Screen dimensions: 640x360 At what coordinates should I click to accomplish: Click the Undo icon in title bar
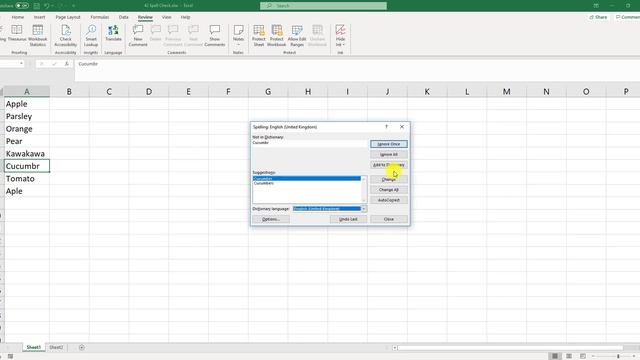click(47, 6)
